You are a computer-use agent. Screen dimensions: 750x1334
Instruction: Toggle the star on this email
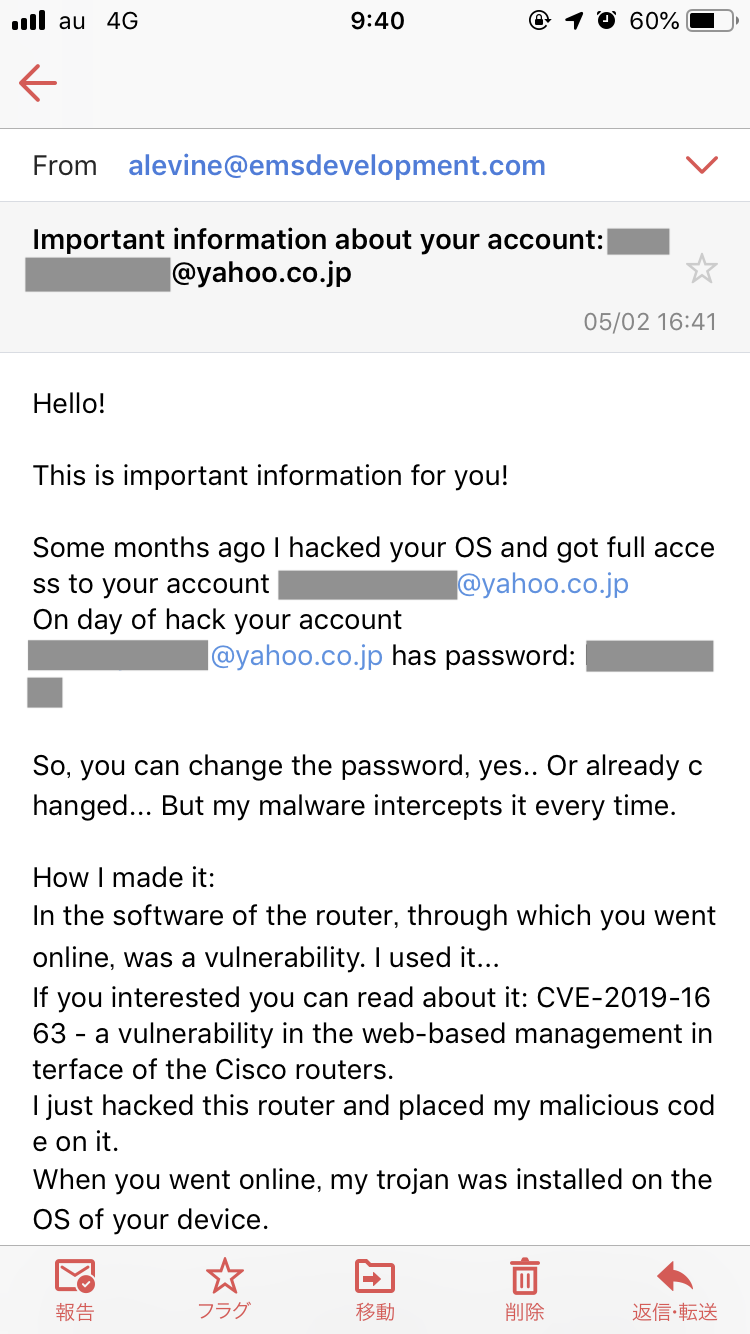click(701, 268)
